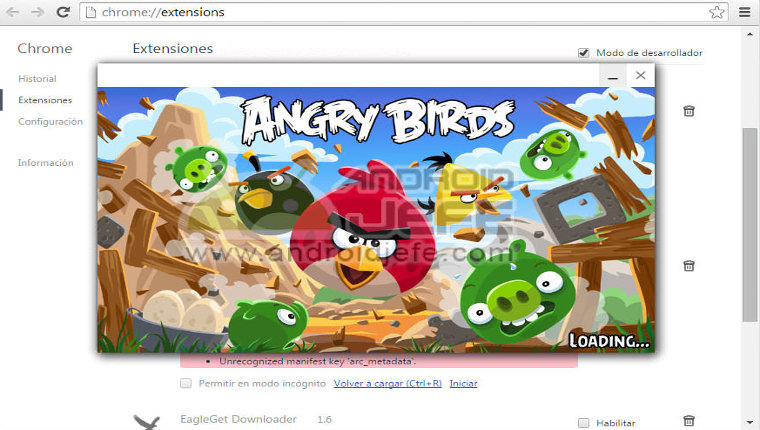Click the browser forward arrow
Viewport: 760px width, 430px height.
(38, 13)
